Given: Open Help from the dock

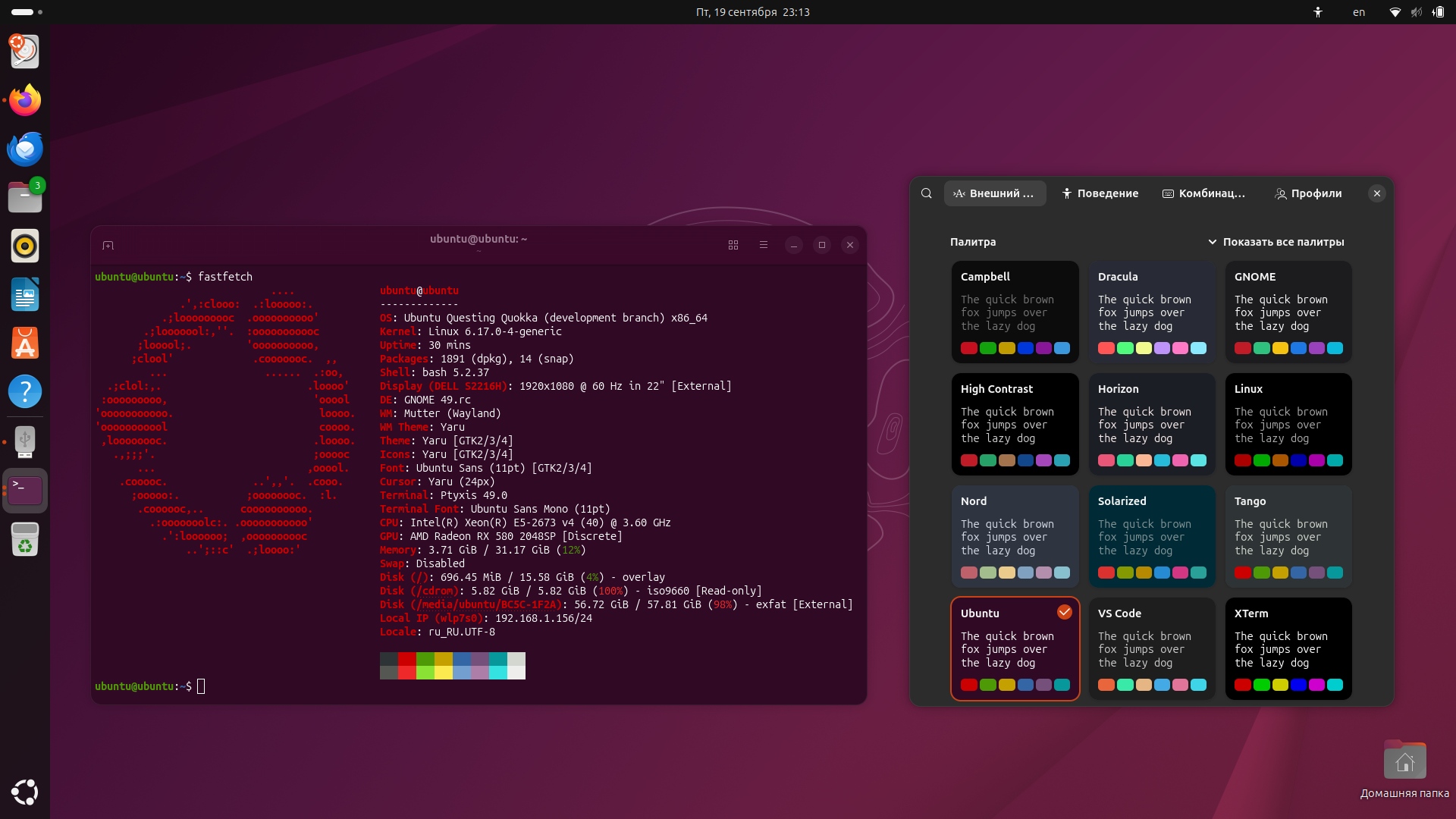Looking at the screenshot, I should click(25, 391).
